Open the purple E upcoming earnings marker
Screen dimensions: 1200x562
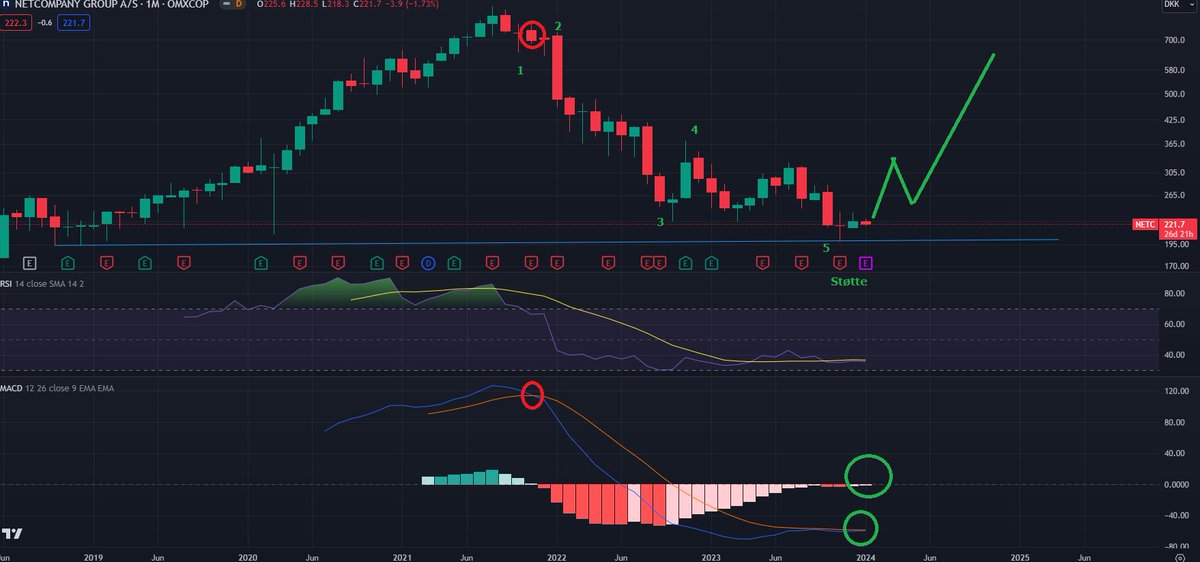click(x=866, y=262)
